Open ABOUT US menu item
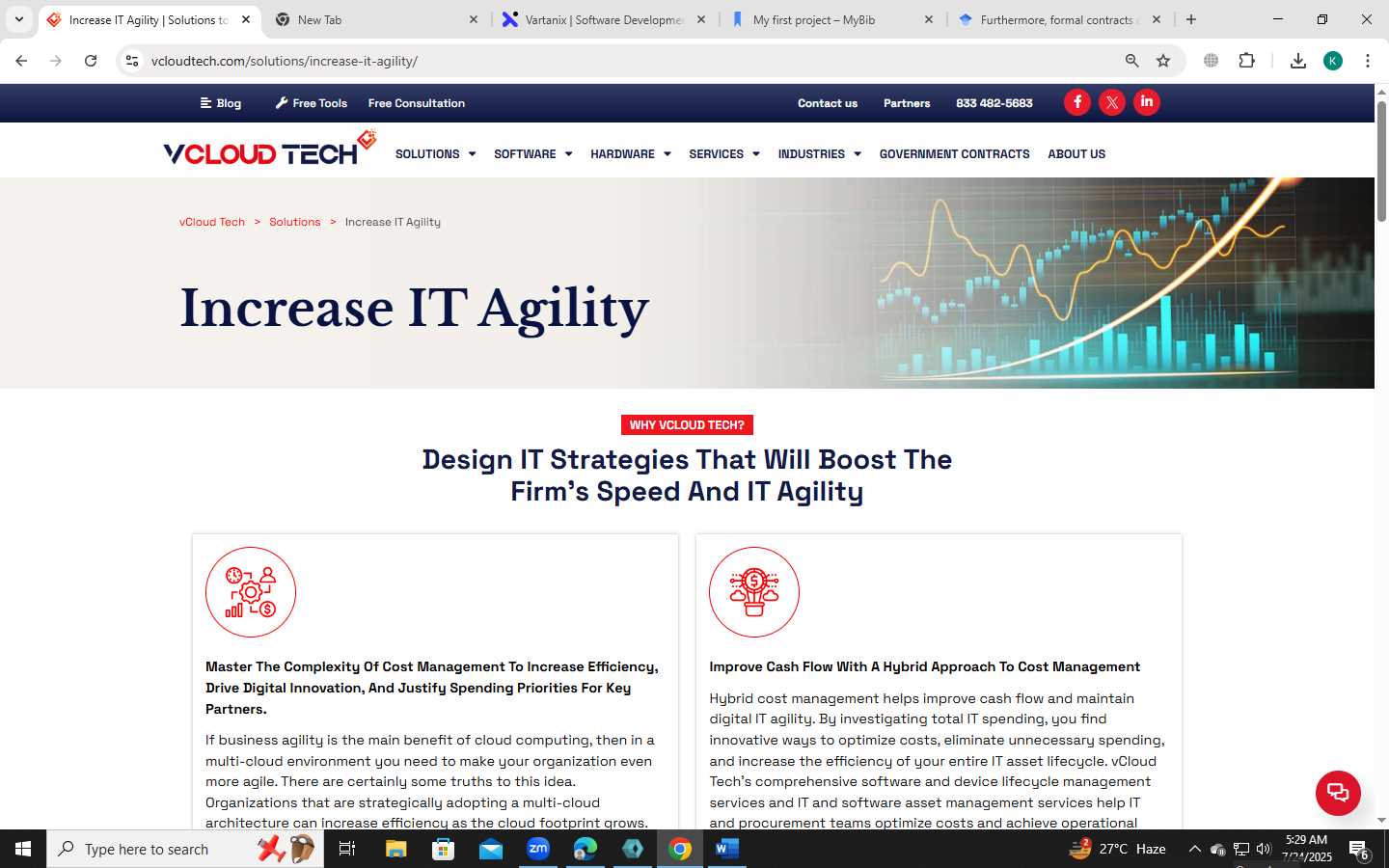Image resolution: width=1389 pixels, height=868 pixels. 1076,154
